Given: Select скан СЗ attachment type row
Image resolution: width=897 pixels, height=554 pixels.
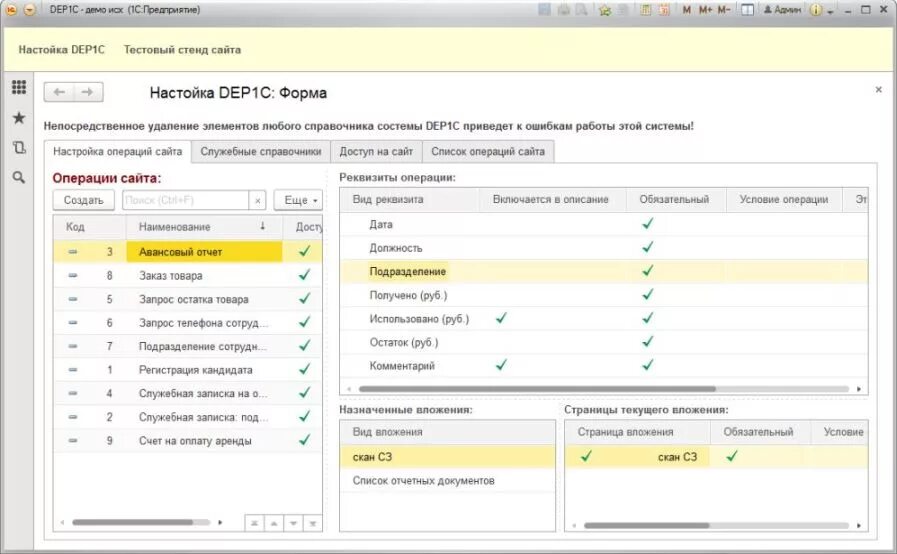Looking at the screenshot, I should [447, 457].
